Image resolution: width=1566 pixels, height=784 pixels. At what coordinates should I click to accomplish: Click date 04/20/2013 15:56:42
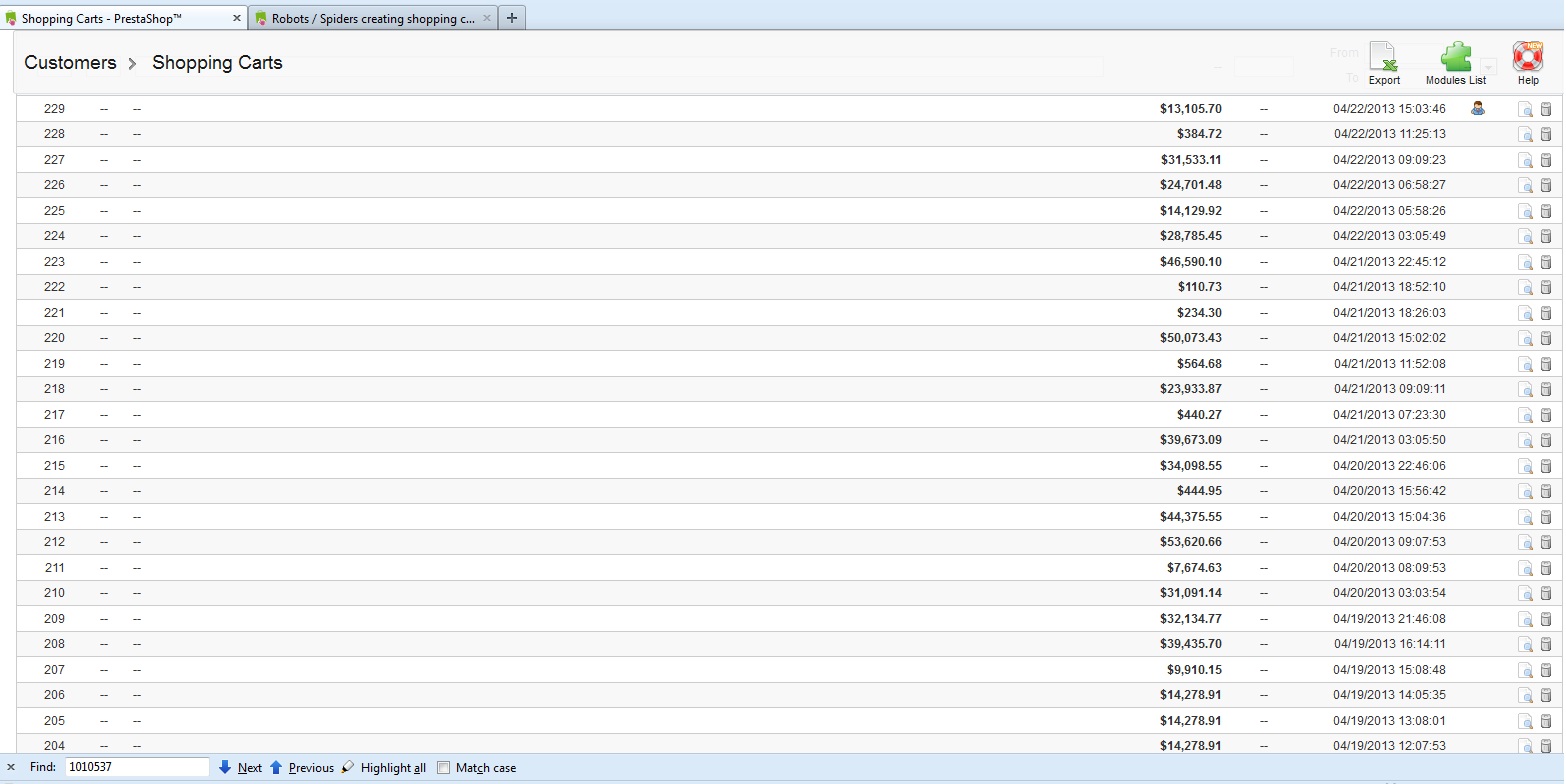coord(1389,490)
